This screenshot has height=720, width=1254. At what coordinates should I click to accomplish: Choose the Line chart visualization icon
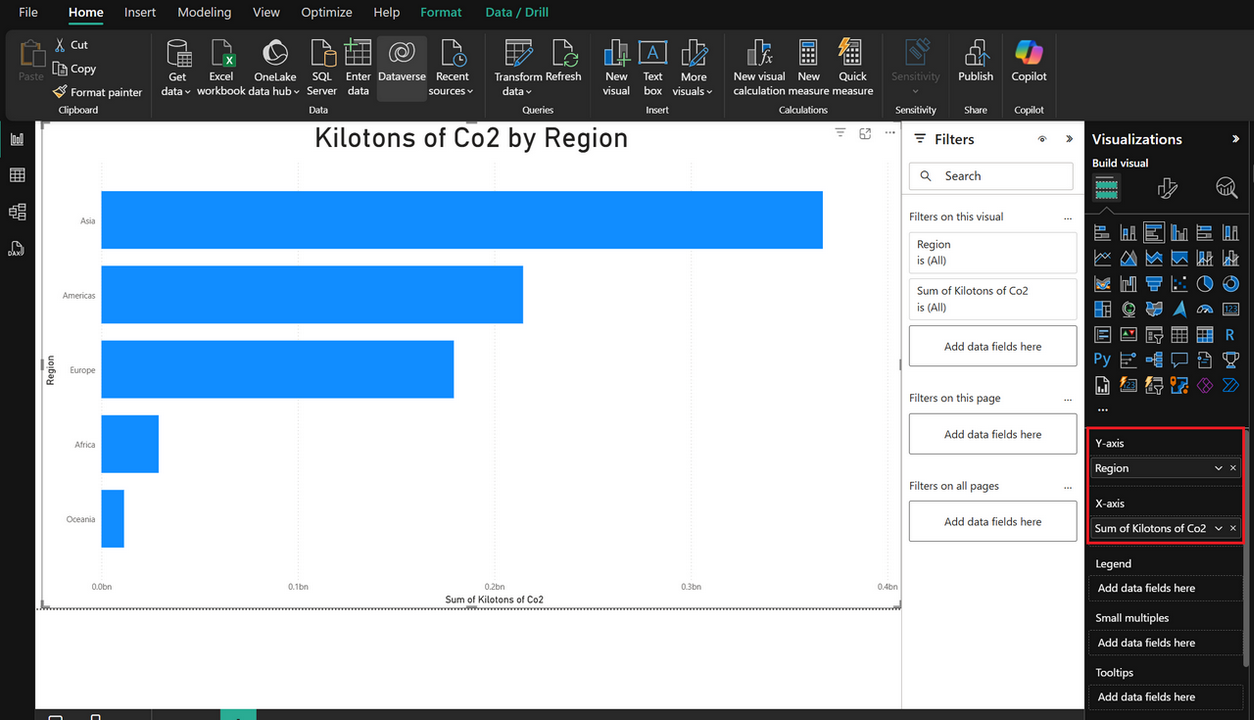coord(1102,258)
